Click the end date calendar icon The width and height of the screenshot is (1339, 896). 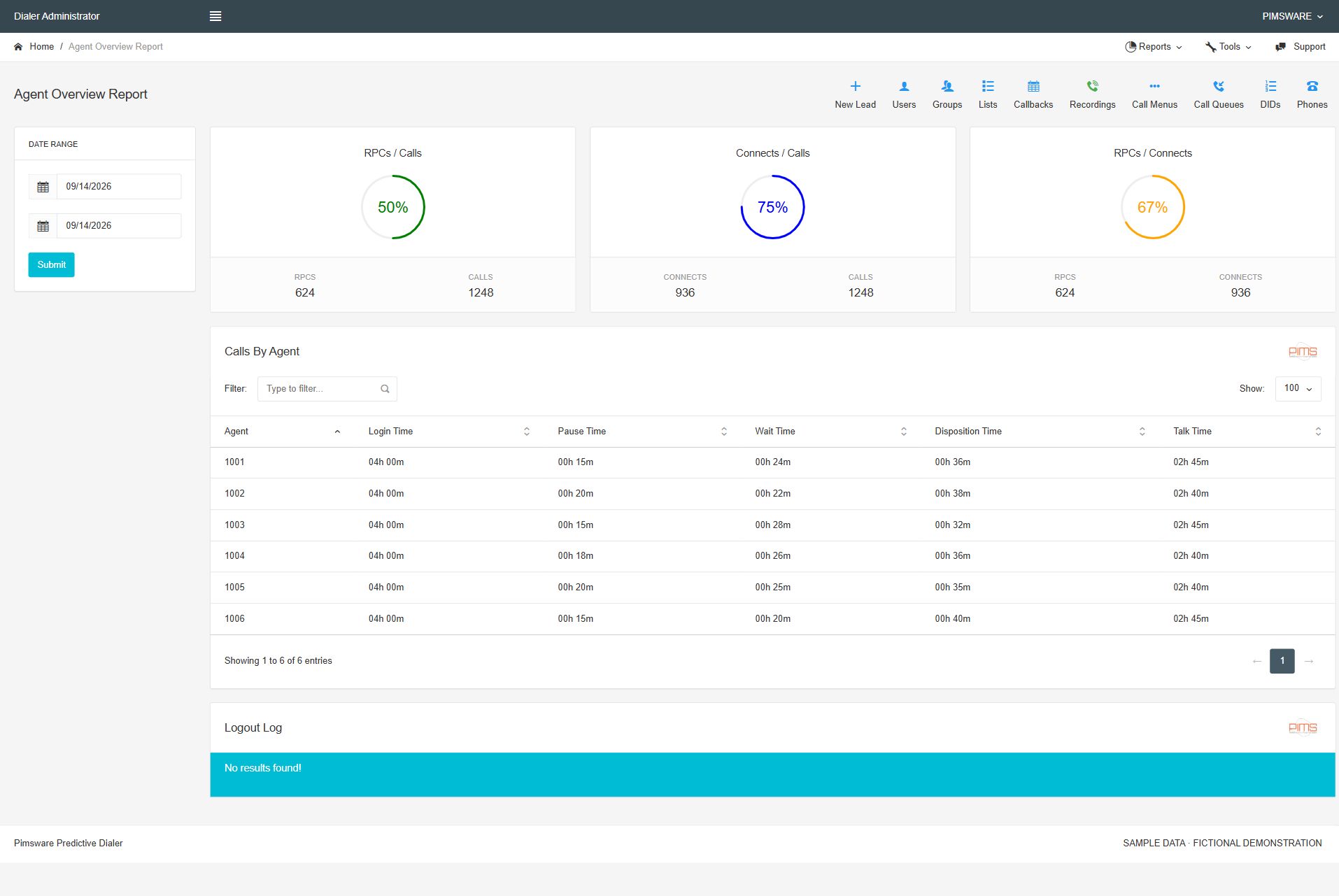pyautogui.click(x=43, y=226)
